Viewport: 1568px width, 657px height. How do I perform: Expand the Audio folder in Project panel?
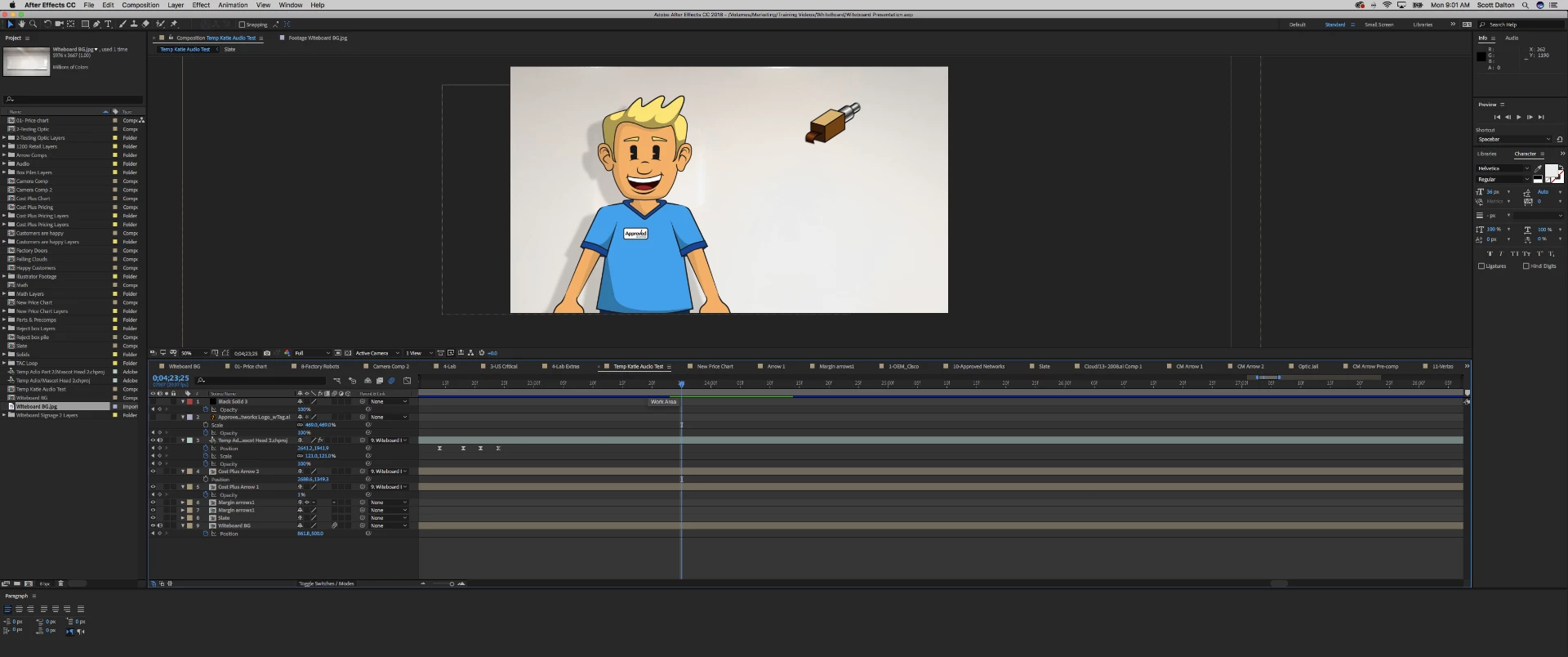pos(4,163)
